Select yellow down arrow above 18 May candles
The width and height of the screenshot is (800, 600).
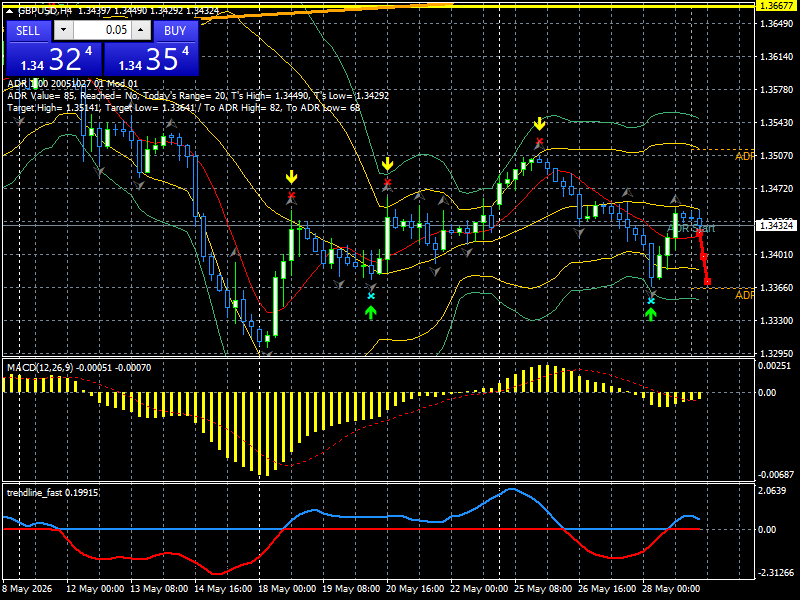point(291,177)
